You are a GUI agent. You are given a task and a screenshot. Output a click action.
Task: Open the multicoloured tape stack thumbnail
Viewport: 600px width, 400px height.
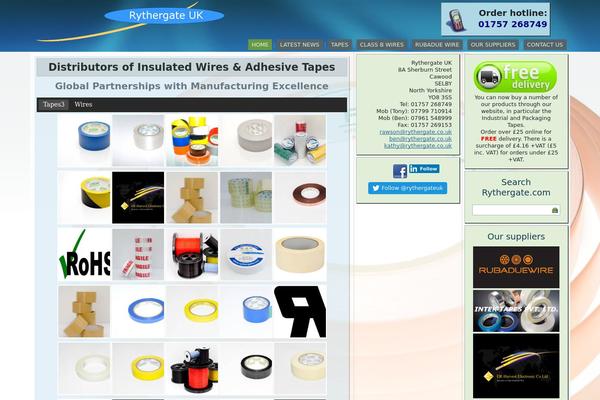coord(192,140)
